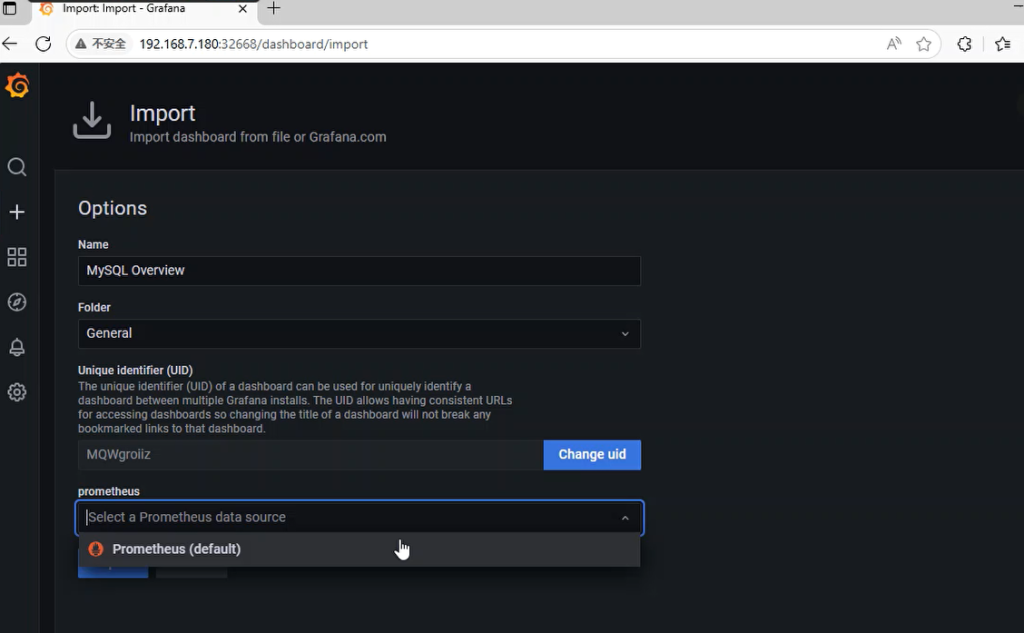Viewport: 1024px width, 633px height.
Task: Click the browser address bar URL
Action: [x=253, y=44]
